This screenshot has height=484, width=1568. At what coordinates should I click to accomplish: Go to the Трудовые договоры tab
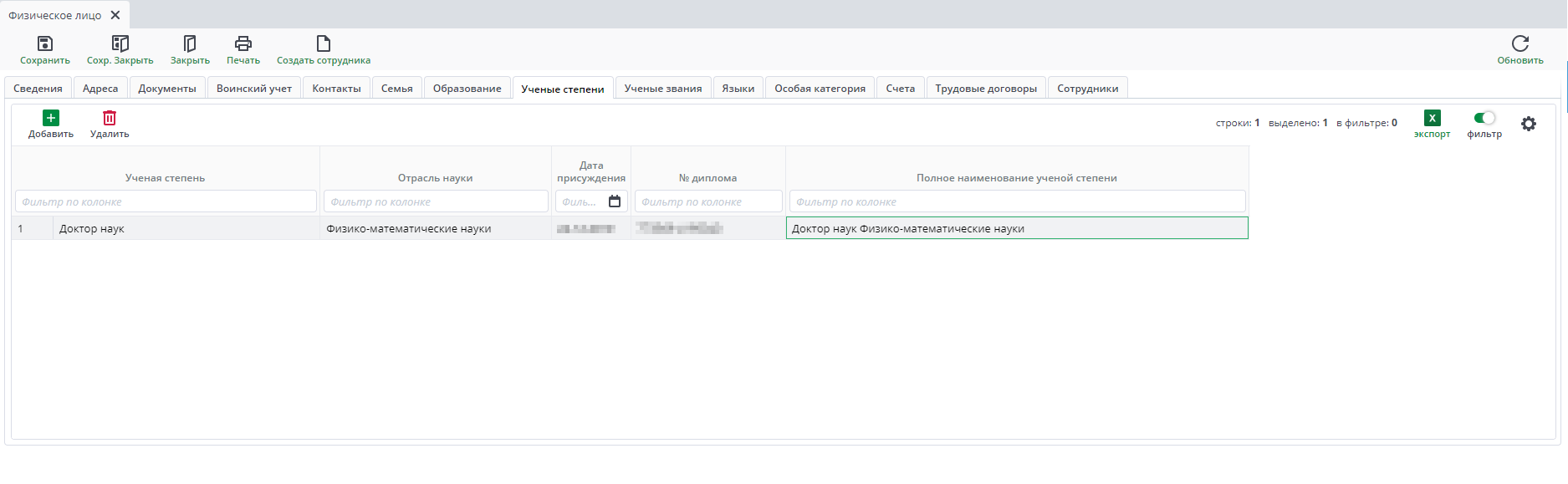tap(985, 89)
